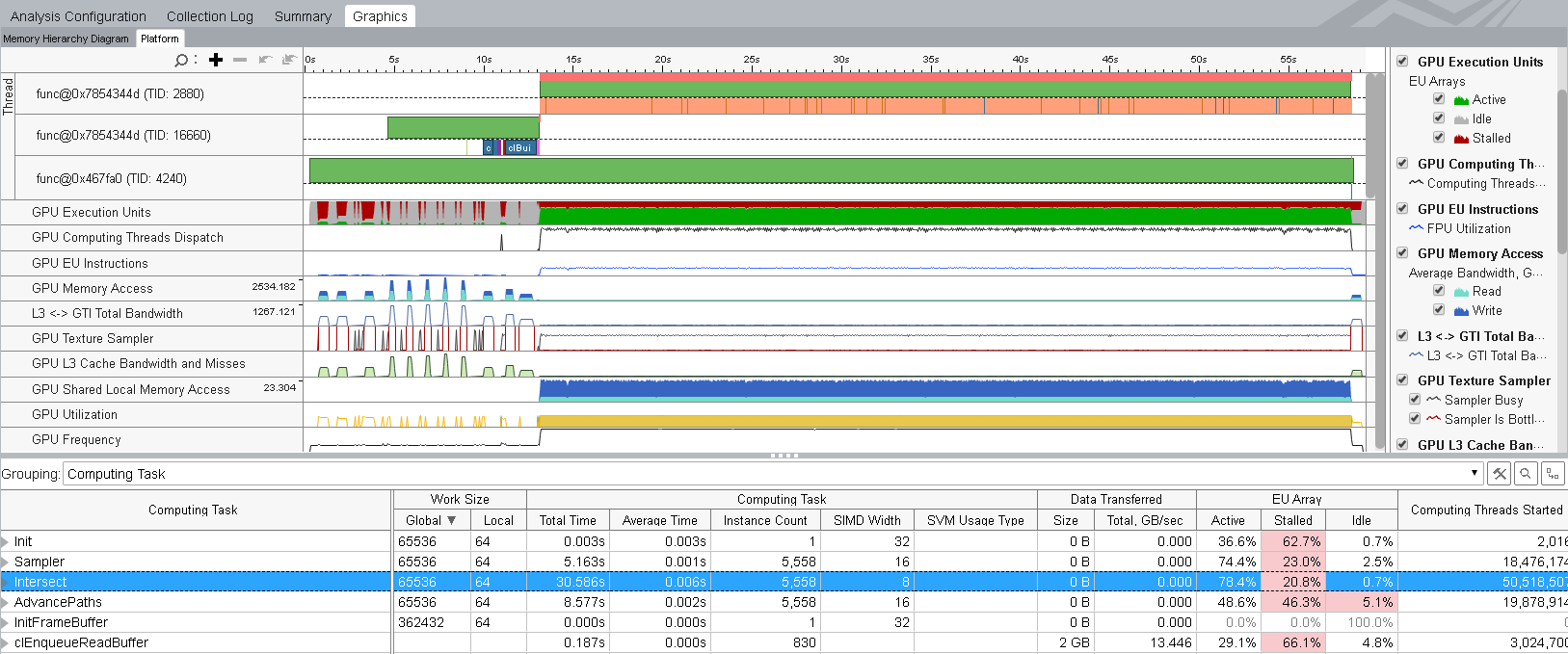Click the reset zoom double-arrow icon
Image resolution: width=1568 pixels, height=654 pixels.
click(288, 60)
